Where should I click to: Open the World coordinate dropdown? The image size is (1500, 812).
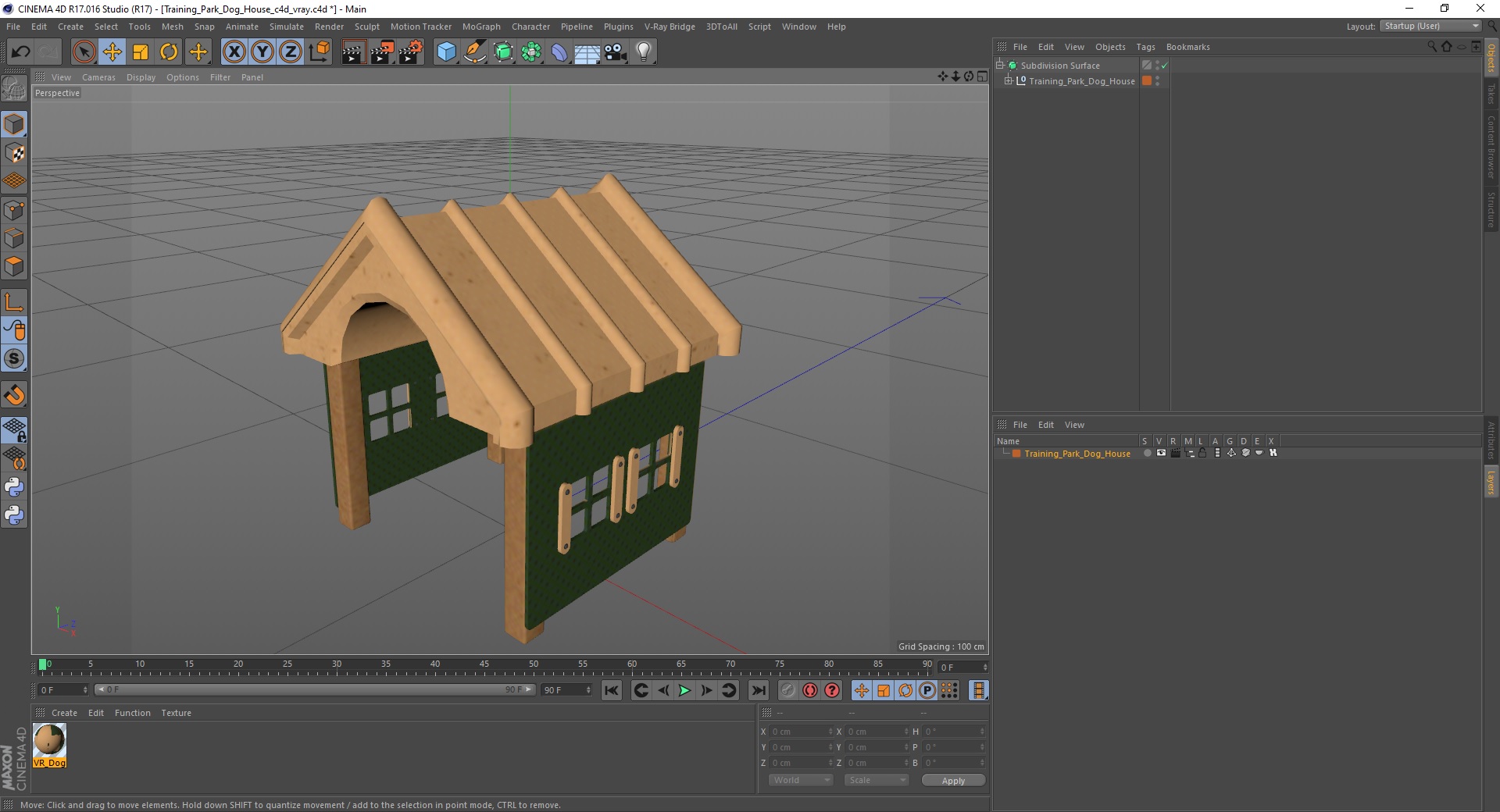[x=801, y=780]
